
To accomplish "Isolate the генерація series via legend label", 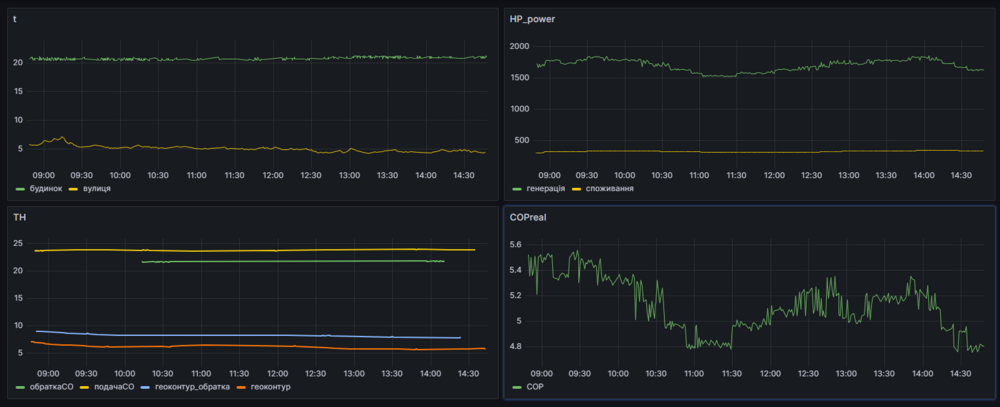I will [x=544, y=188].
